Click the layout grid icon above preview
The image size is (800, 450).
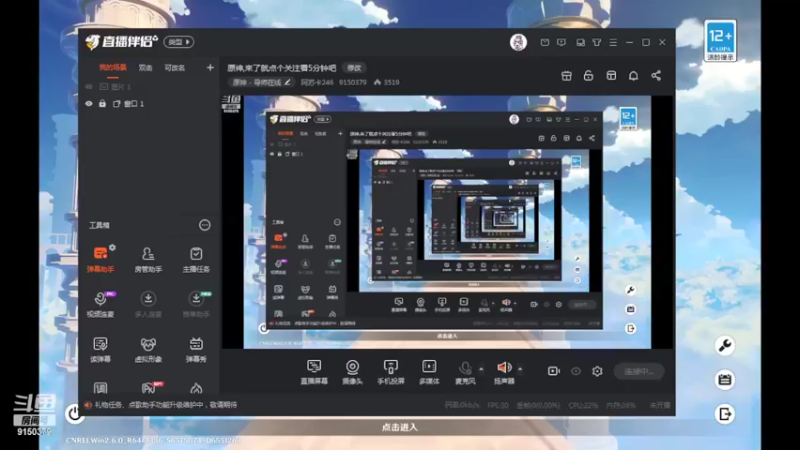[x=611, y=76]
